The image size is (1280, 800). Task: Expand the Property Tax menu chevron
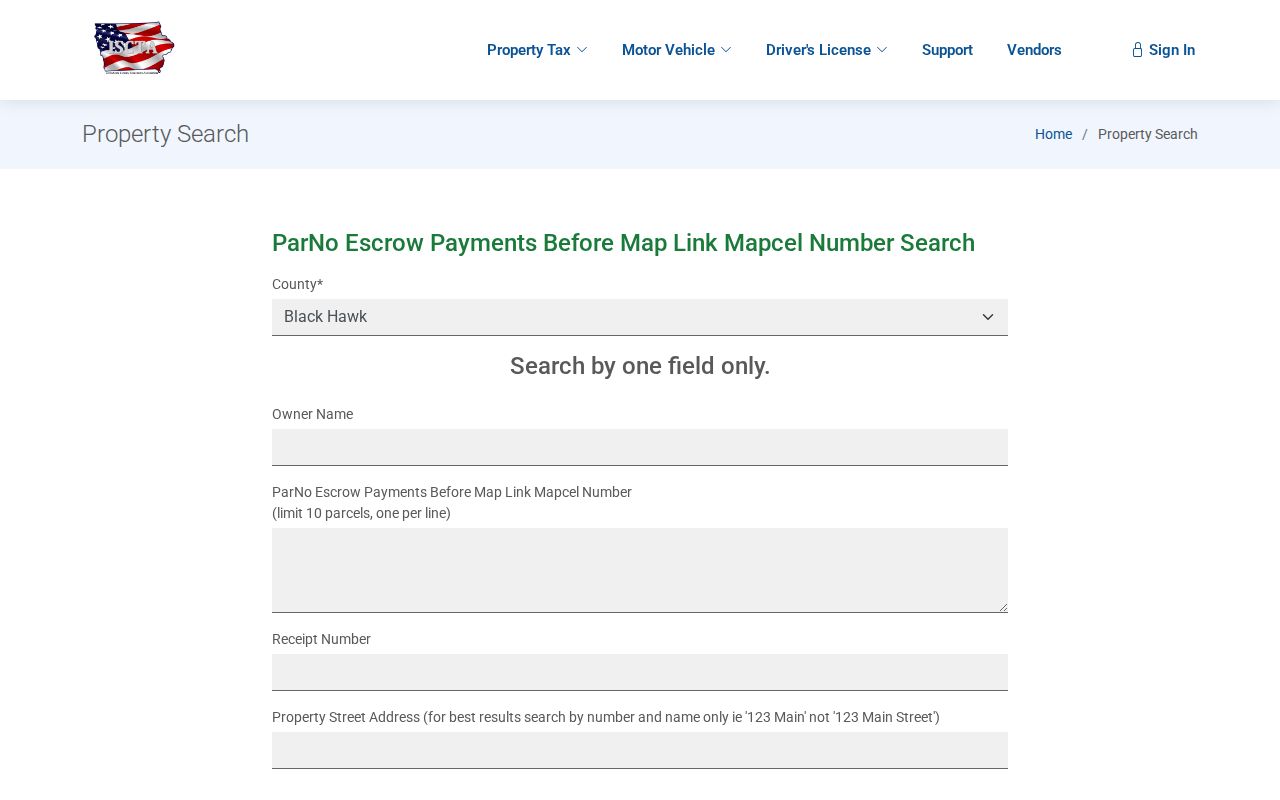pos(582,50)
